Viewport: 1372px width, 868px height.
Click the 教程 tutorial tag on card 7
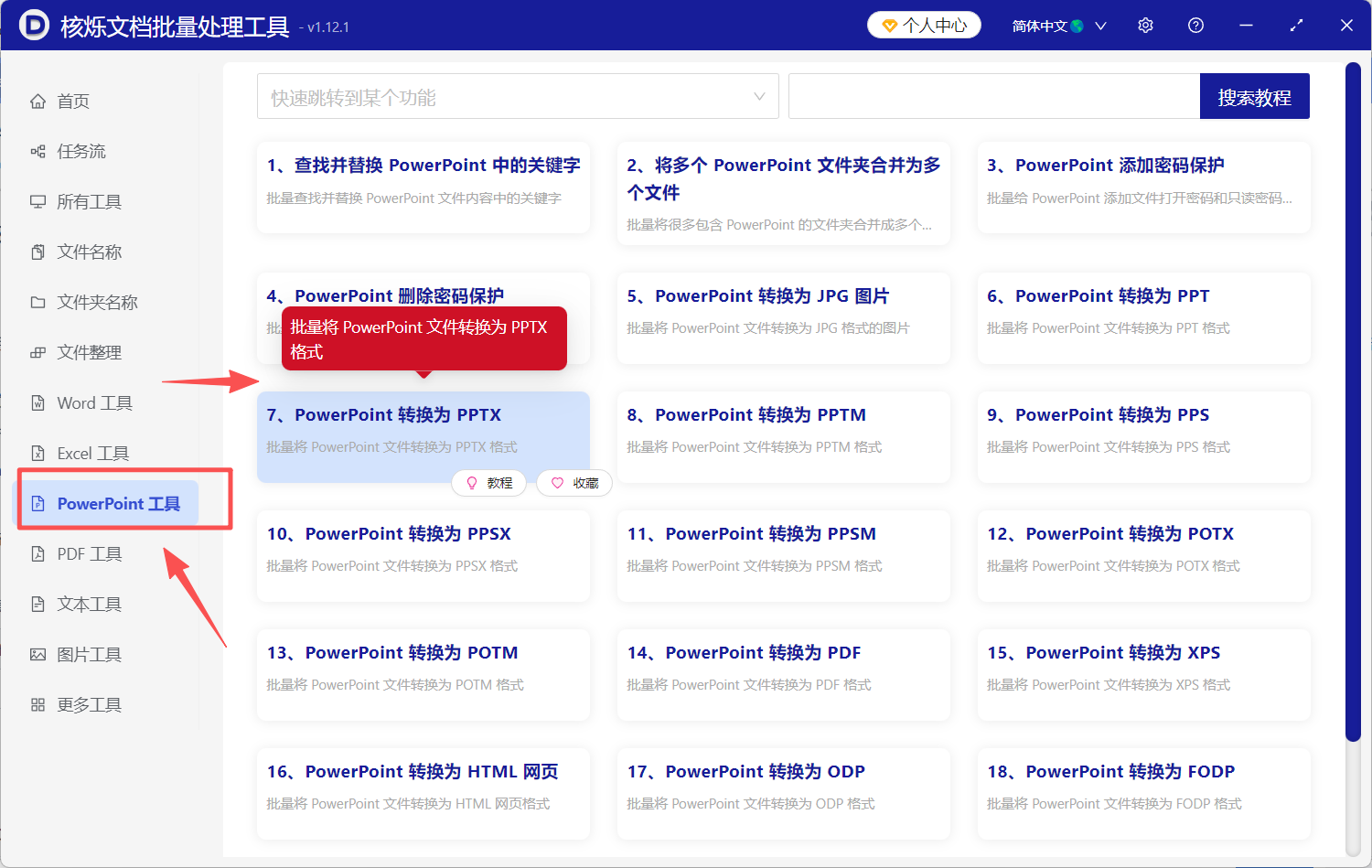[x=489, y=483]
